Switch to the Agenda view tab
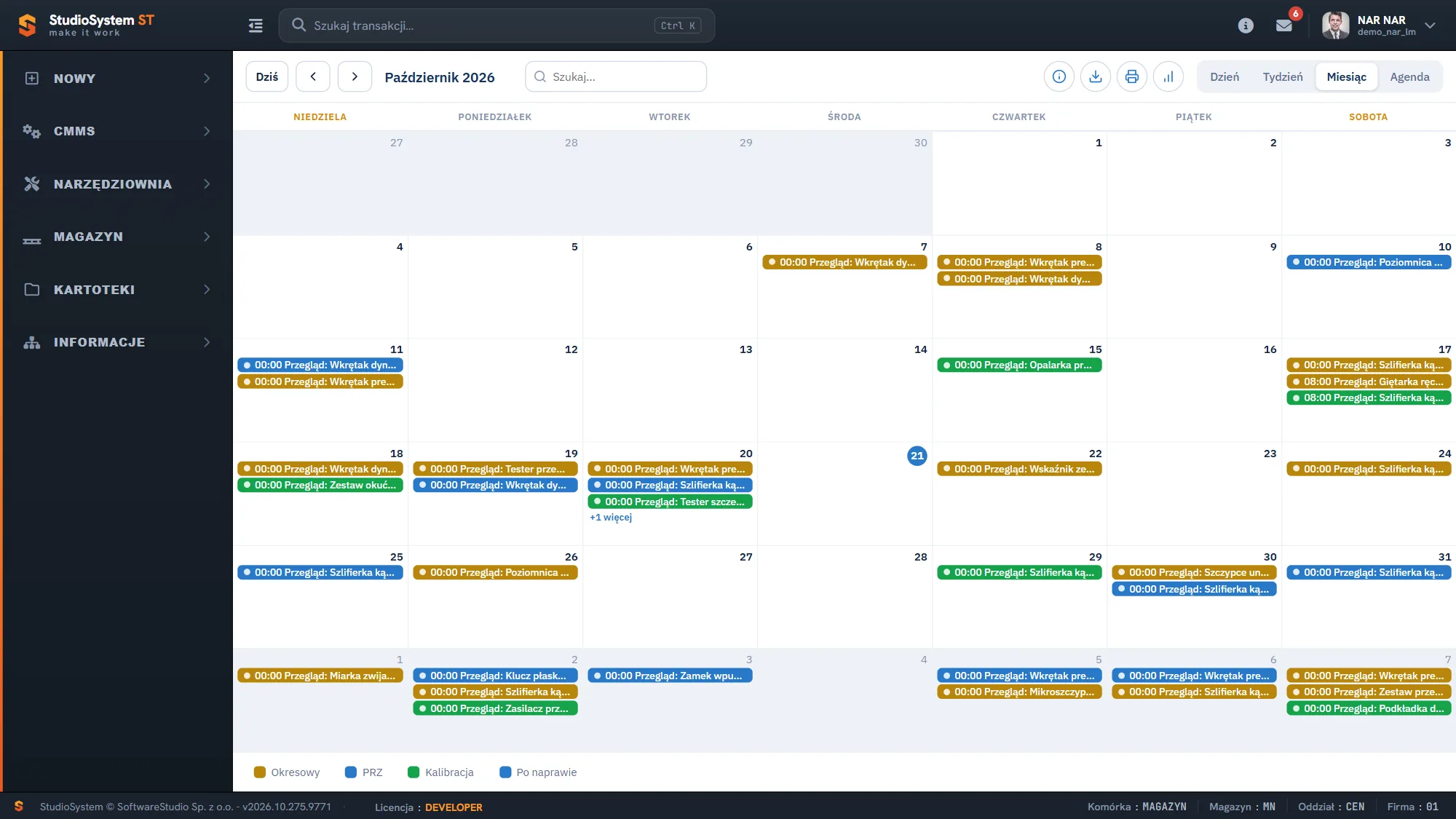The image size is (1456, 819). click(x=1409, y=76)
